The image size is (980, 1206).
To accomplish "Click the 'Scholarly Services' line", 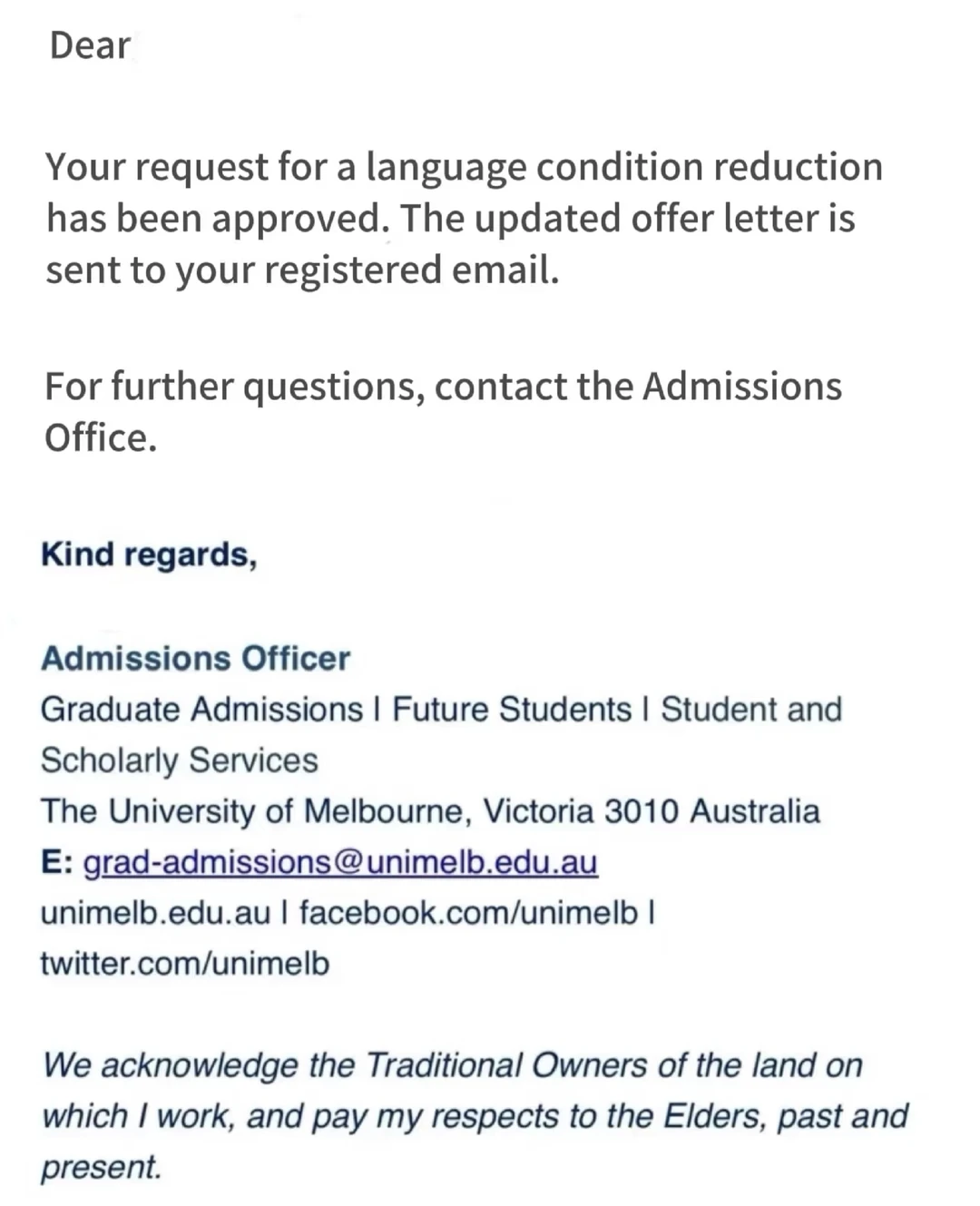I will (x=180, y=761).
